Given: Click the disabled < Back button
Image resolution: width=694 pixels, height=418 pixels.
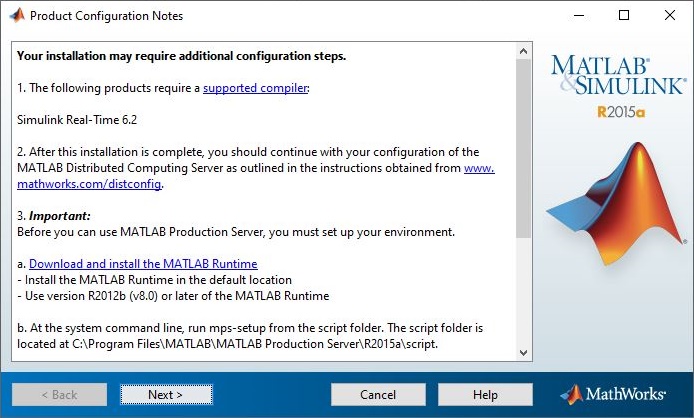Looking at the screenshot, I should point(59,394).
